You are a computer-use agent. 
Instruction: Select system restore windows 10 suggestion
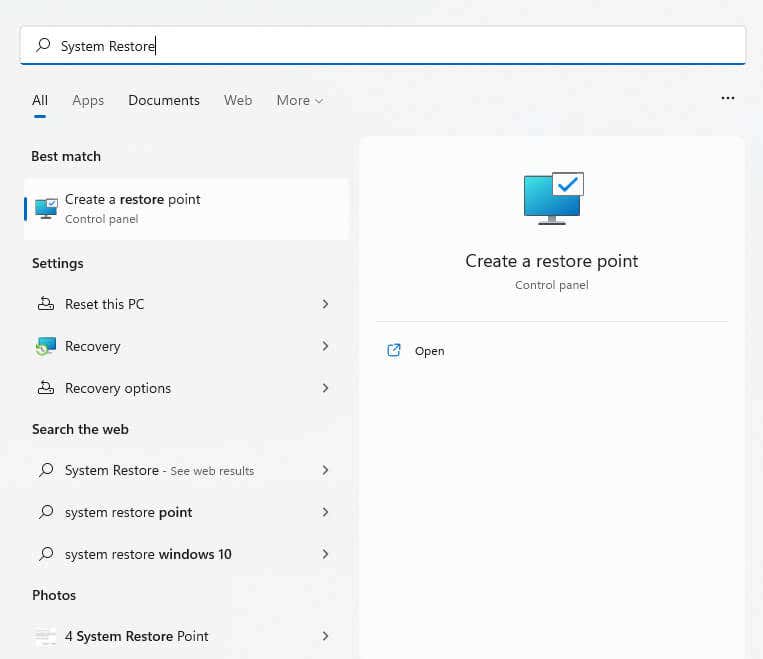[186, 554]
